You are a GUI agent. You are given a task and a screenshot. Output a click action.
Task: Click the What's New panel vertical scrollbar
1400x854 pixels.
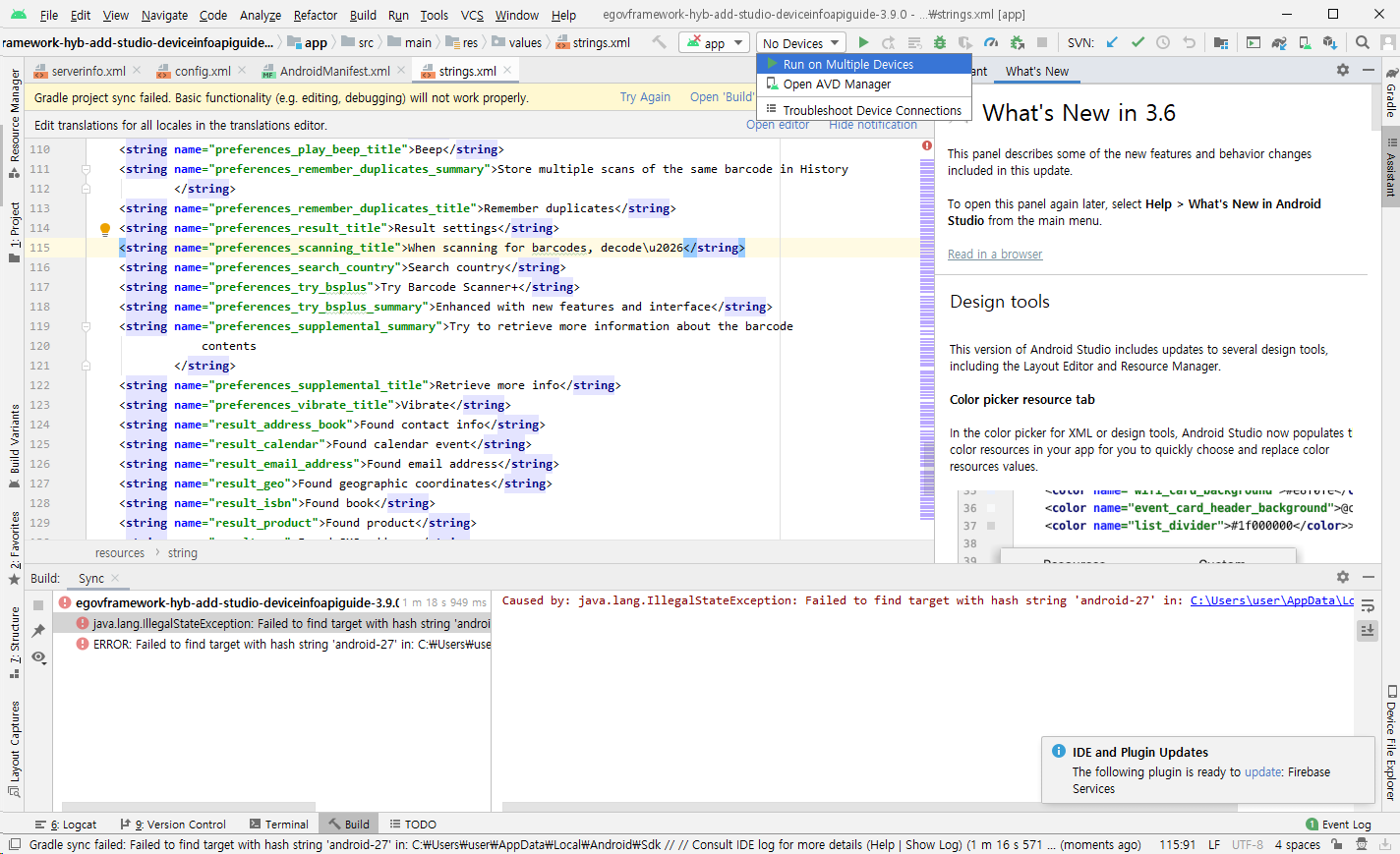1374,106
